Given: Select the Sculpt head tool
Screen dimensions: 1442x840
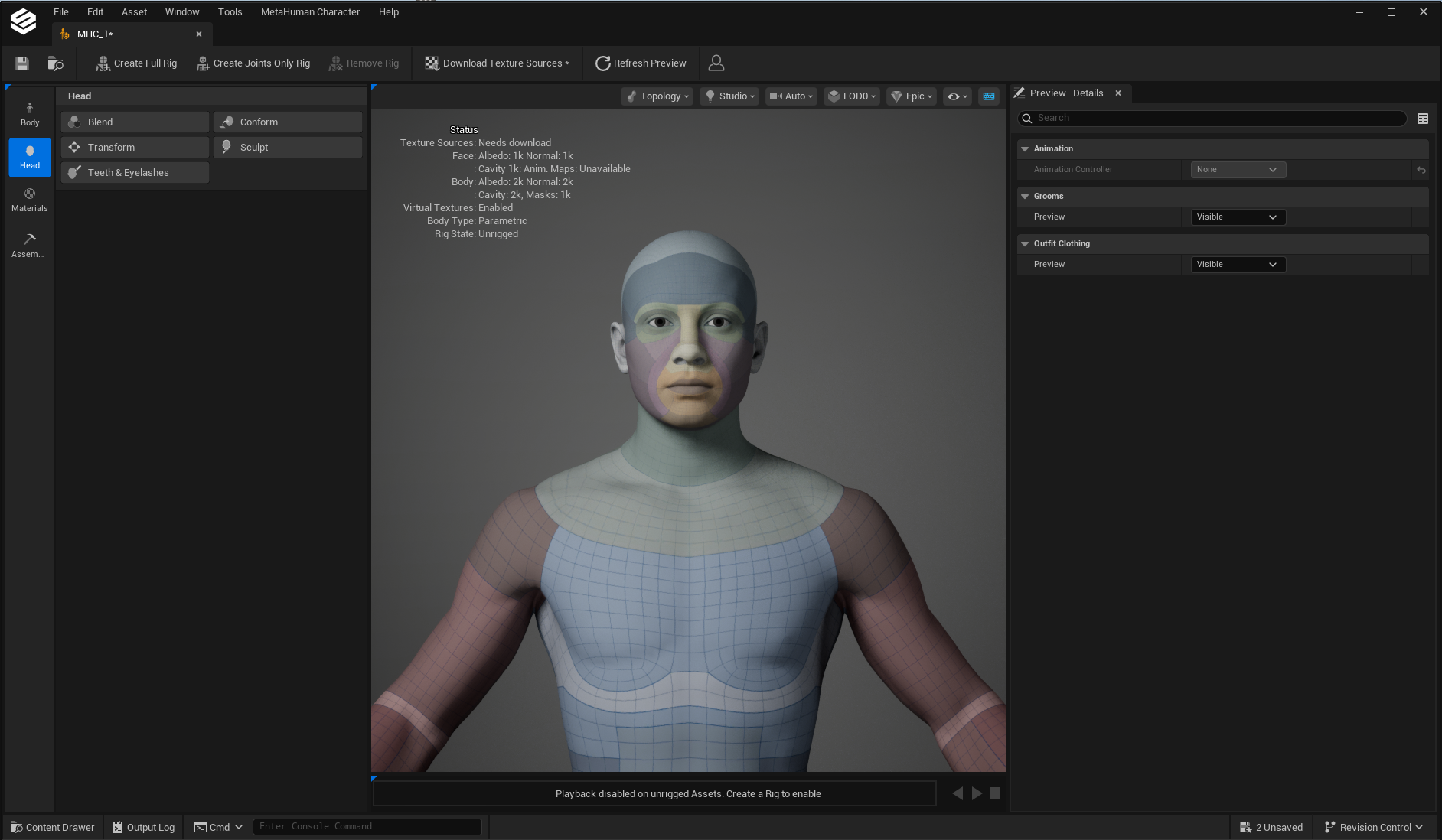Looking at the screenshot, I should (x=288, y=148).
